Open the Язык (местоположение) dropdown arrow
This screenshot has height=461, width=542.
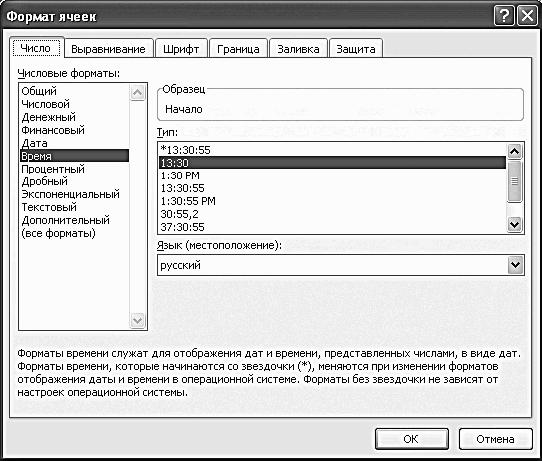coord(515,265)
